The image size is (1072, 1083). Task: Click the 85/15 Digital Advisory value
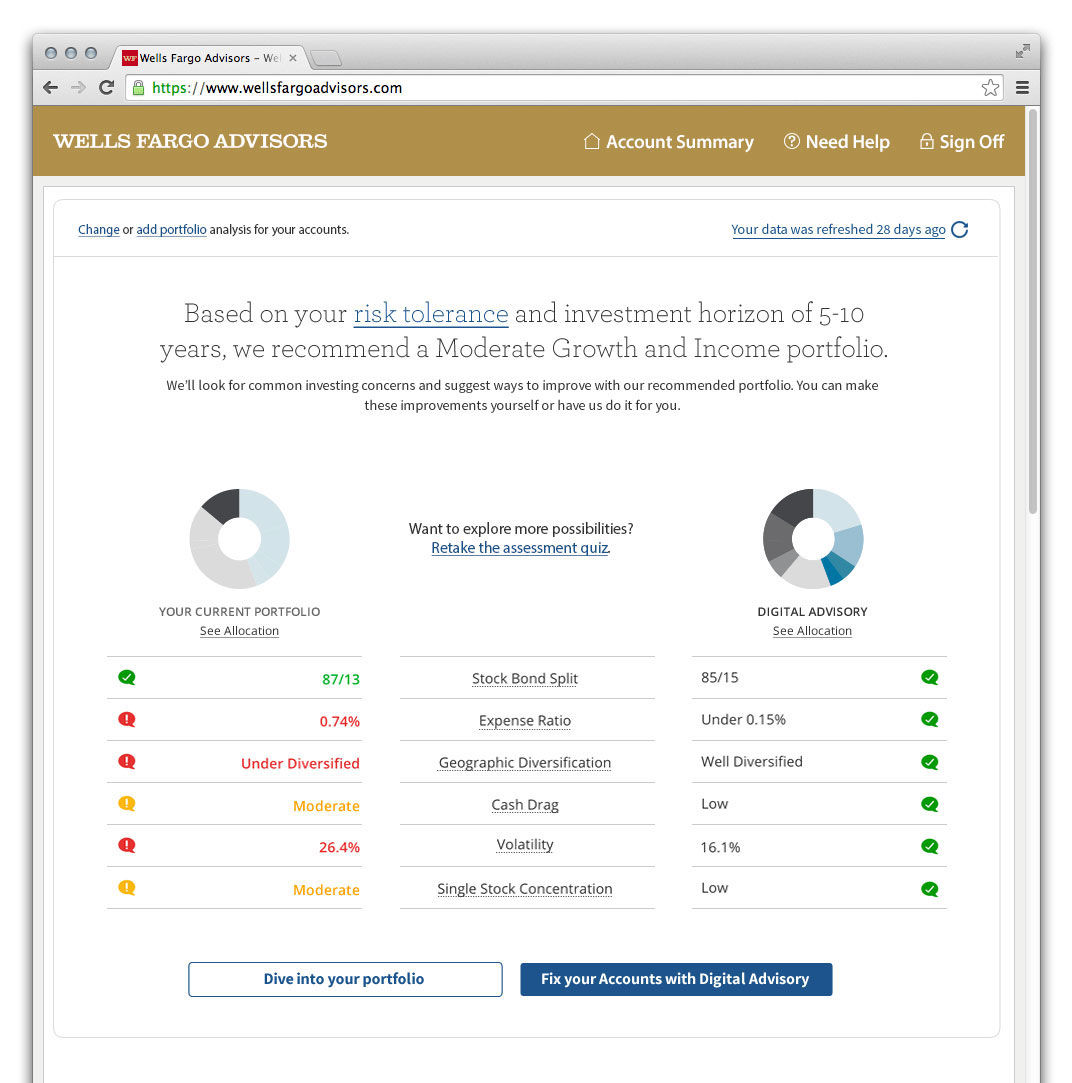pos(720,678)
